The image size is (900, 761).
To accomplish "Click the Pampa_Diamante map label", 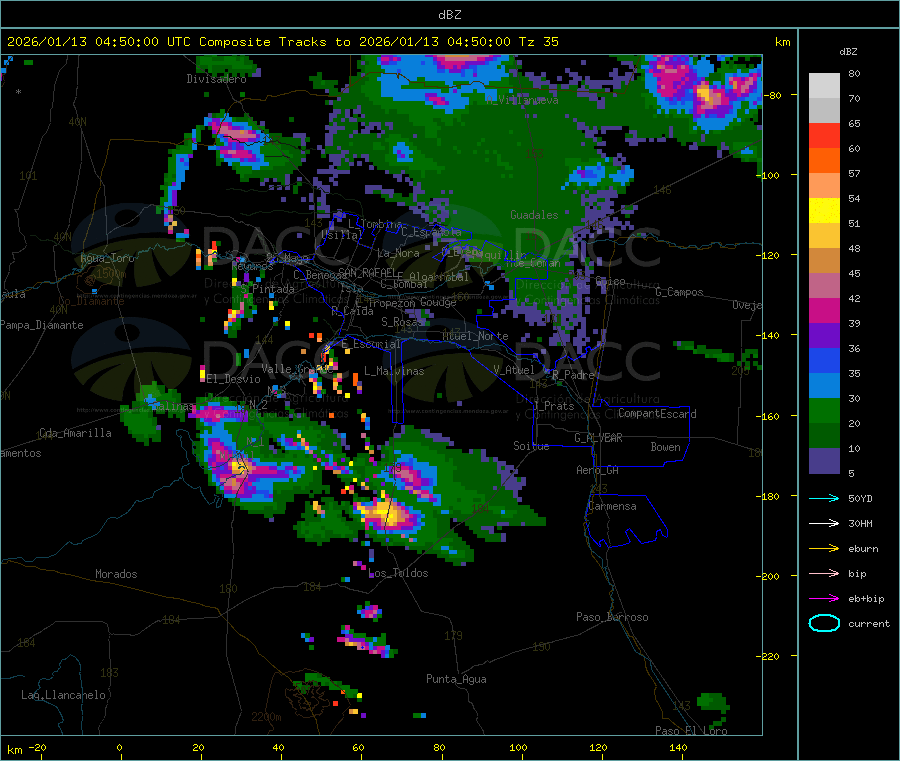I will [x=42, y=325].
